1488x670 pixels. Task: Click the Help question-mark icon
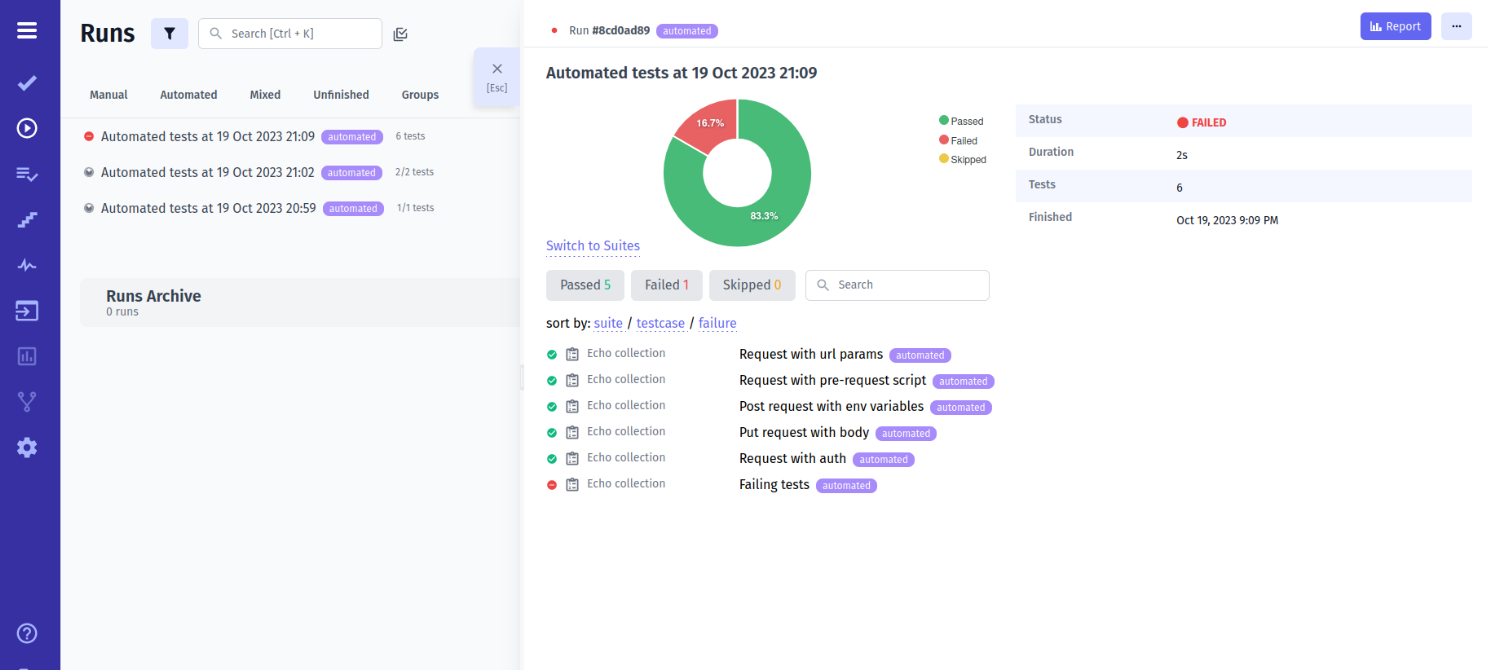pos(27,633)
